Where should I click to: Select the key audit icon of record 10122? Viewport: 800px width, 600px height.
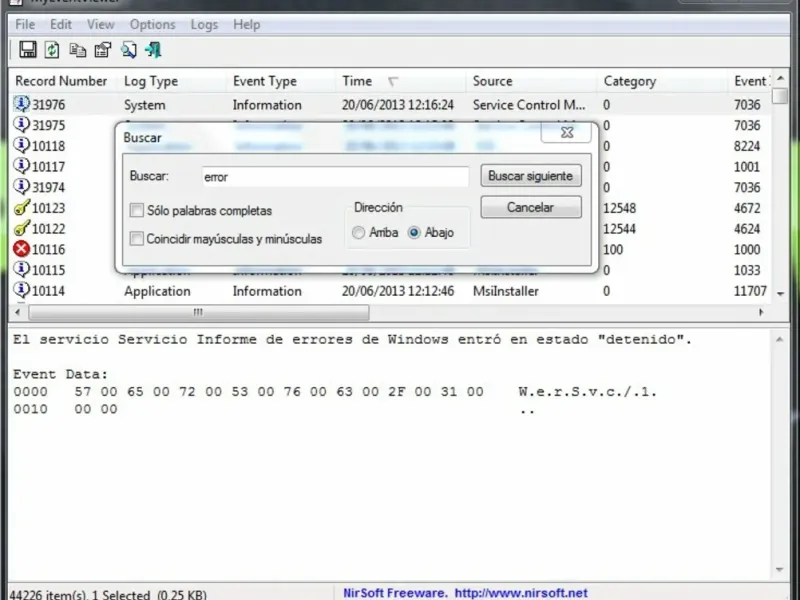[21, 228]
